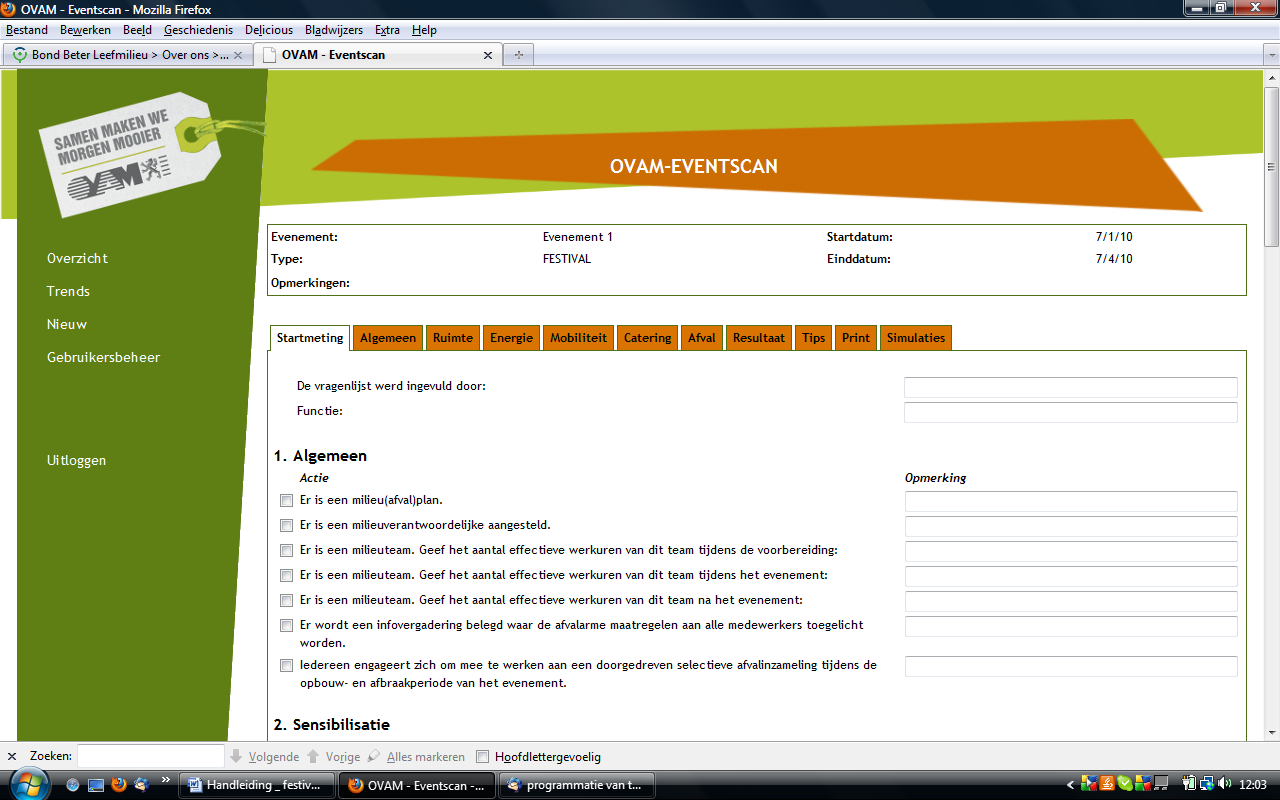Click Overzicht sidebar link
1280x800 pixels.
[77, 258]
